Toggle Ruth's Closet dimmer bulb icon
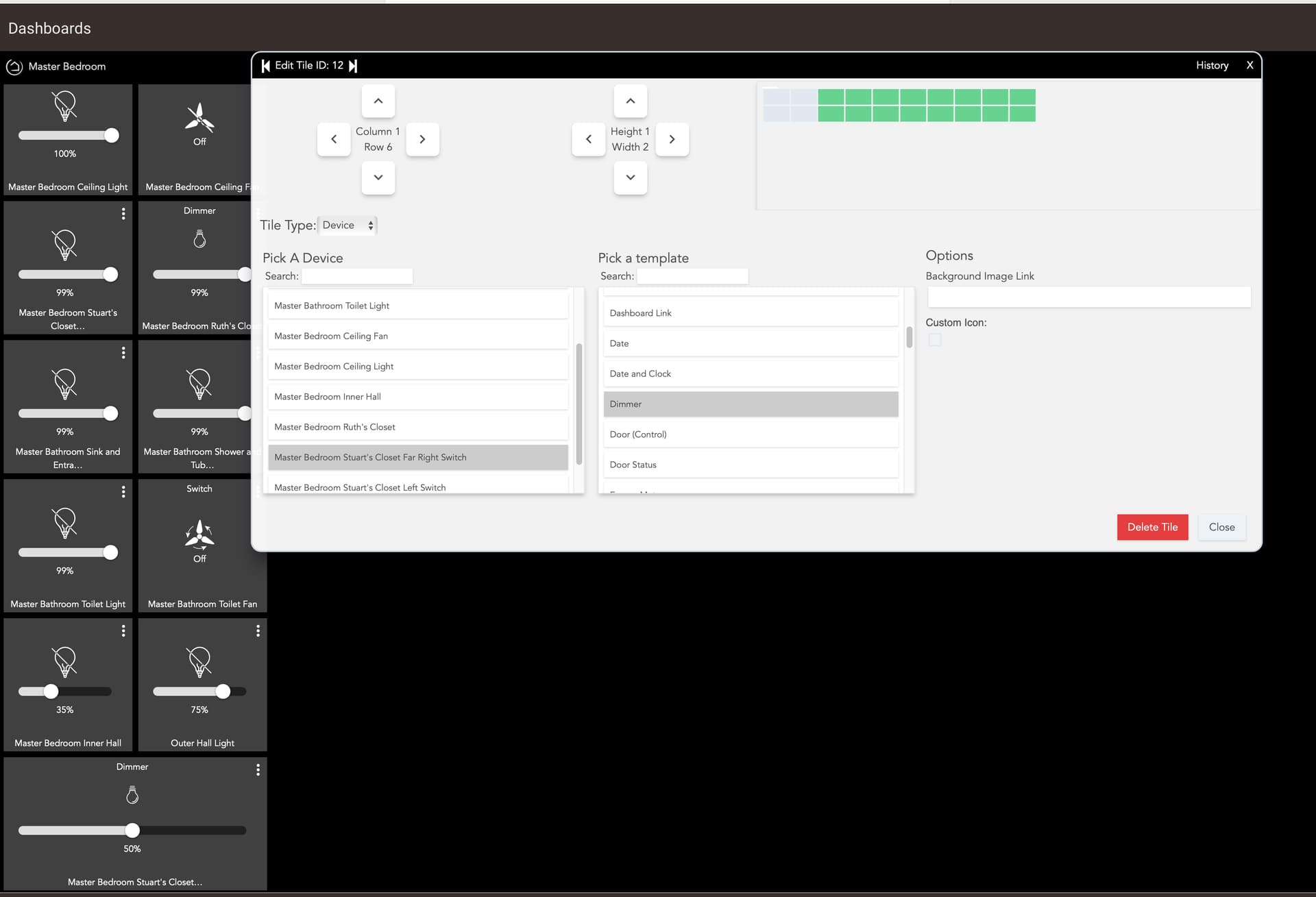1316x897 pixels. [x=199, y=239]
